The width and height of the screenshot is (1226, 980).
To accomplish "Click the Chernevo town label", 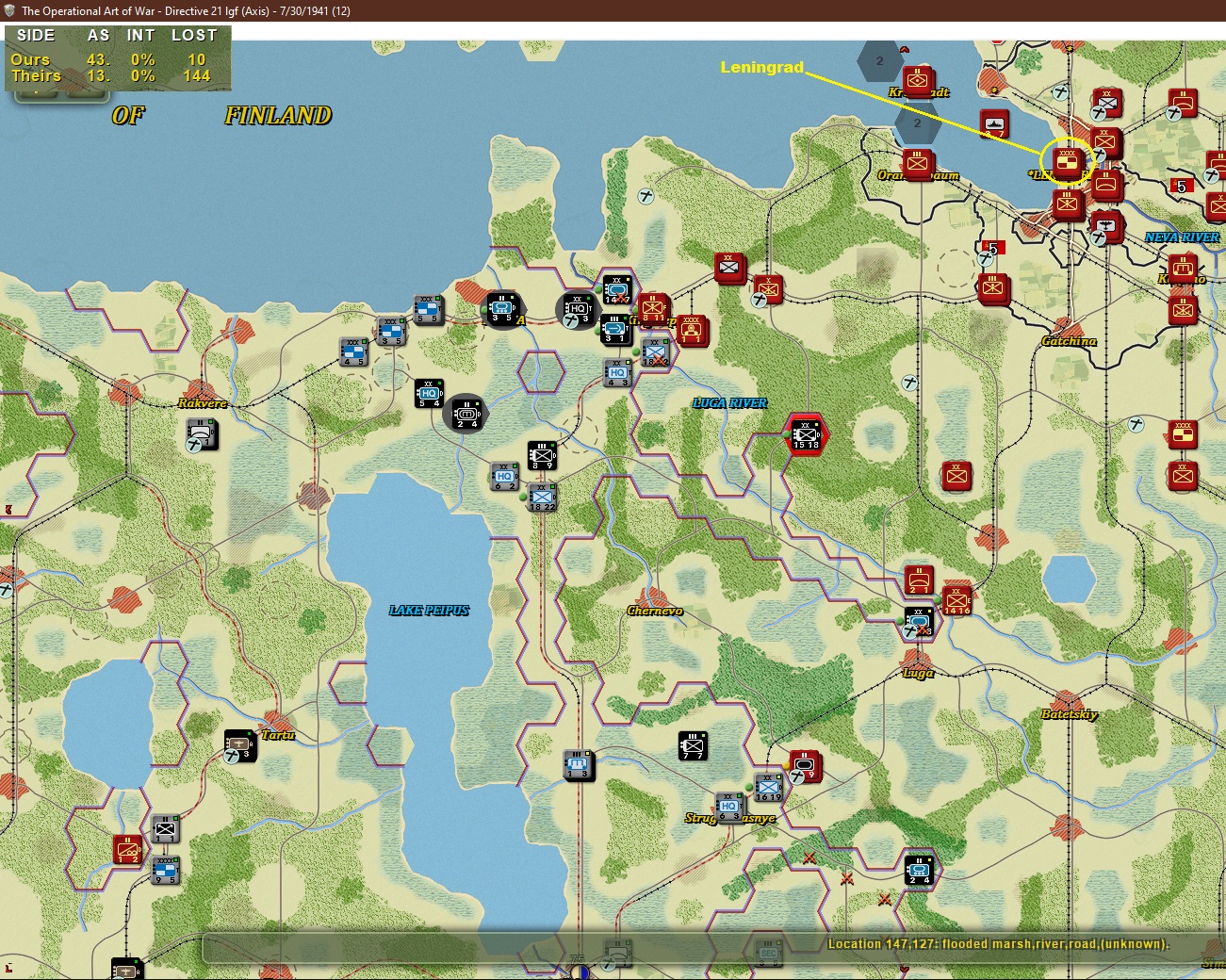I will [x=655, y=611].
